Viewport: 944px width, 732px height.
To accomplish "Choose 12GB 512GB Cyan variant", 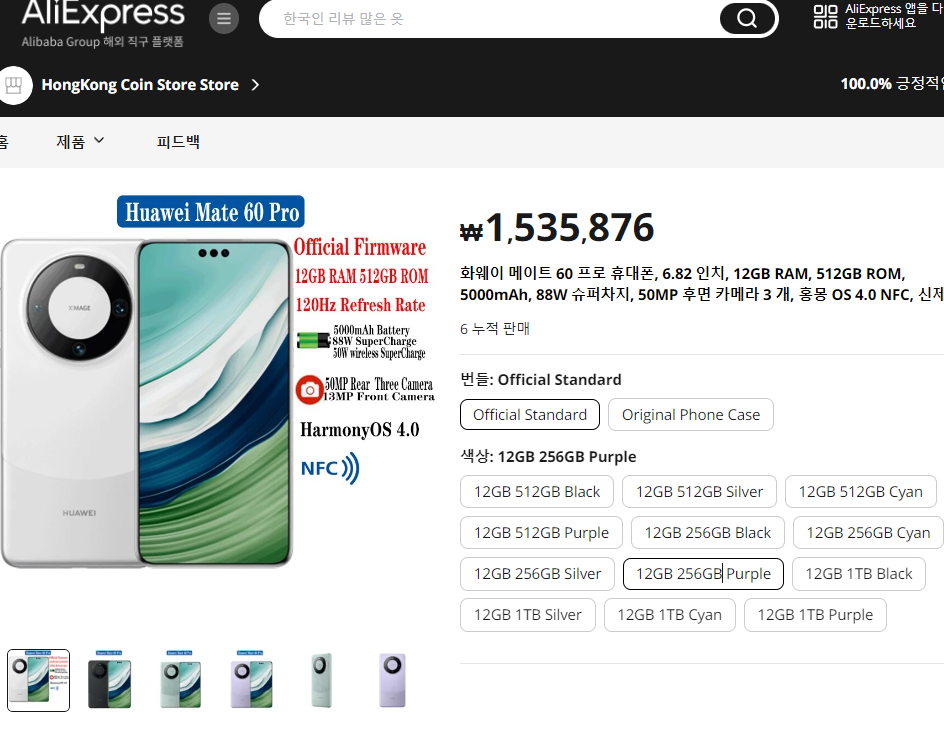I will (860, 492).
